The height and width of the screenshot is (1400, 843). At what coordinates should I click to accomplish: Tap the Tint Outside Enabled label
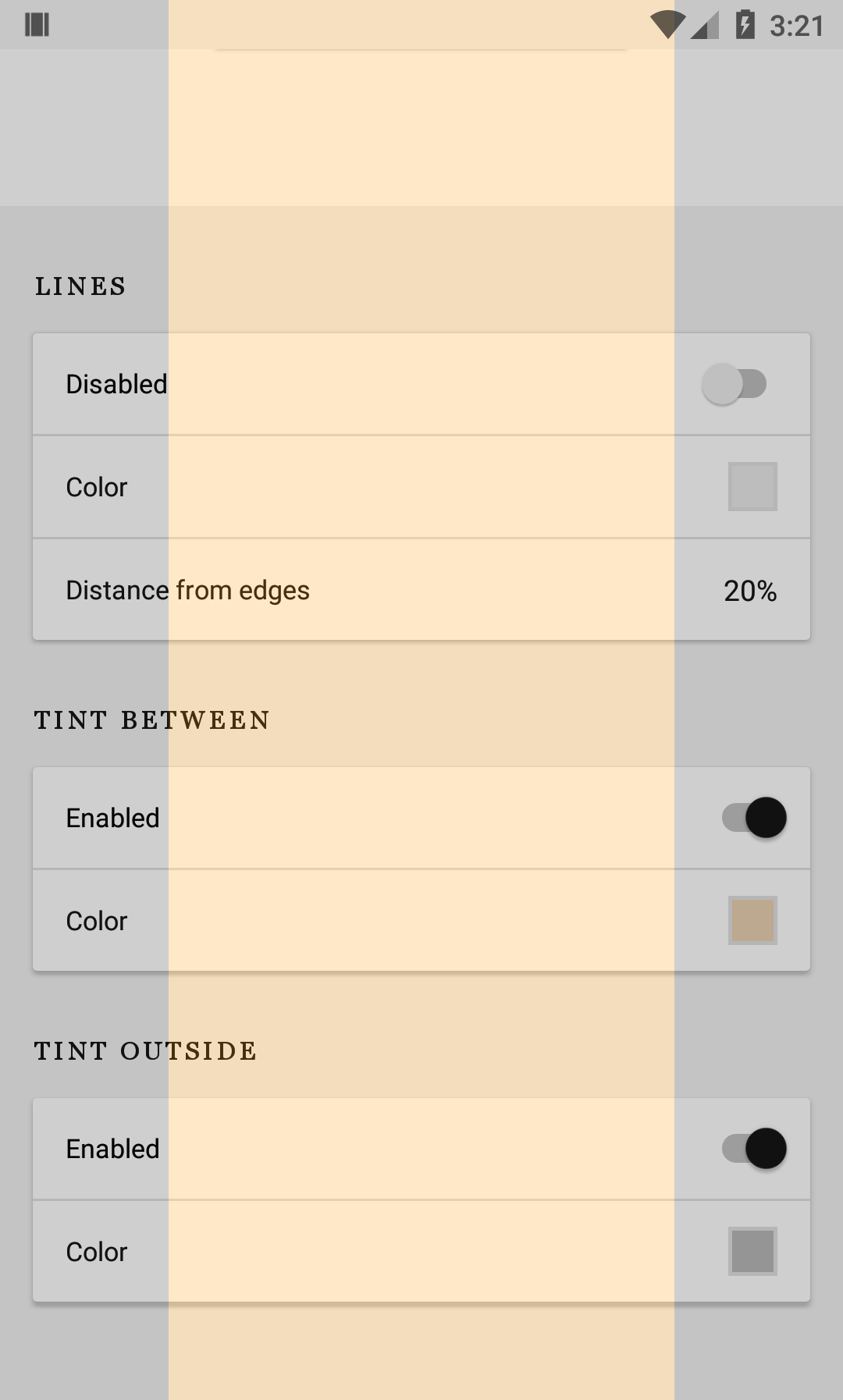(112, 1149)
